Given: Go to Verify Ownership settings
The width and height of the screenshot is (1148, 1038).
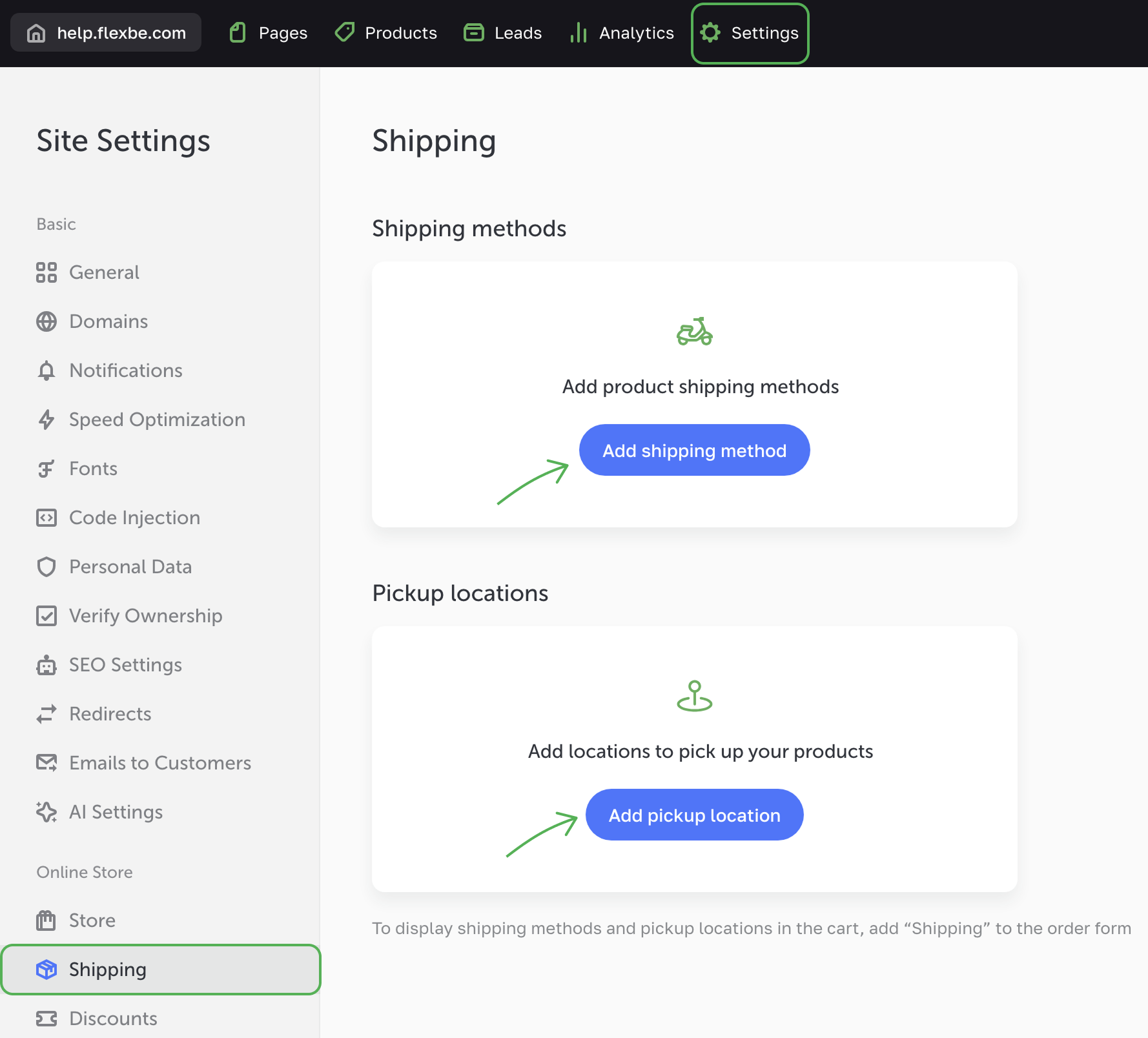Looking at the screenshot, I should (145, 616).
